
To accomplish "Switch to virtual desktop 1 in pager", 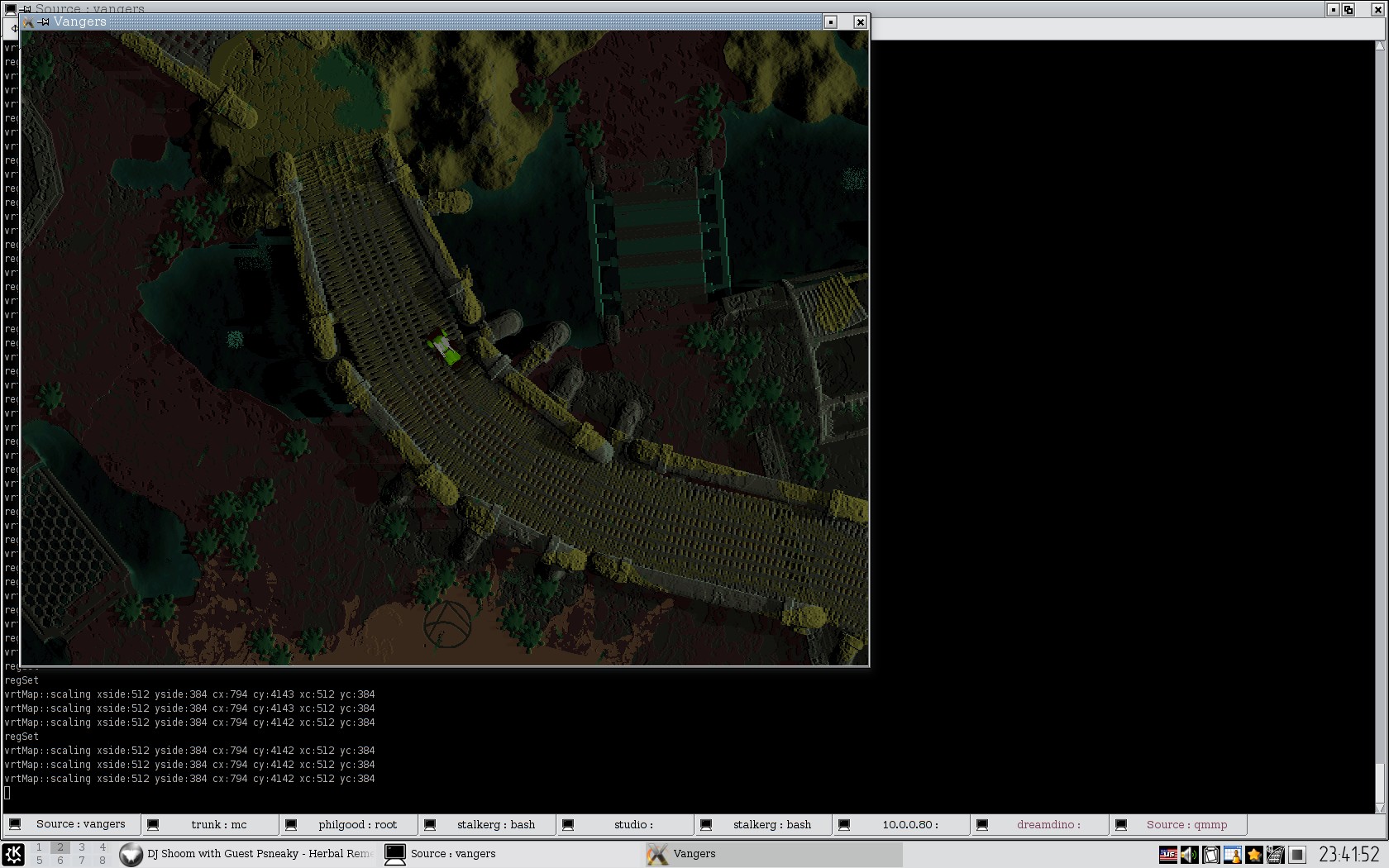I will point(39,847).
